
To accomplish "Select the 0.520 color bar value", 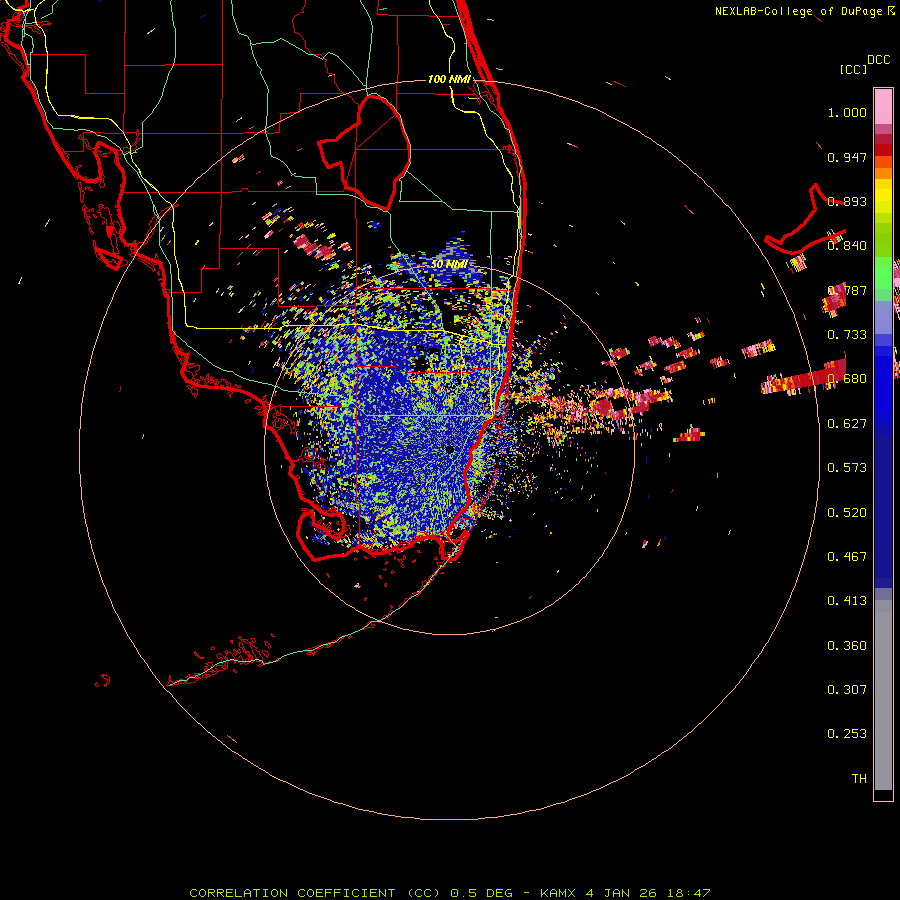I will pyautogui.click(x=847, y=513).
